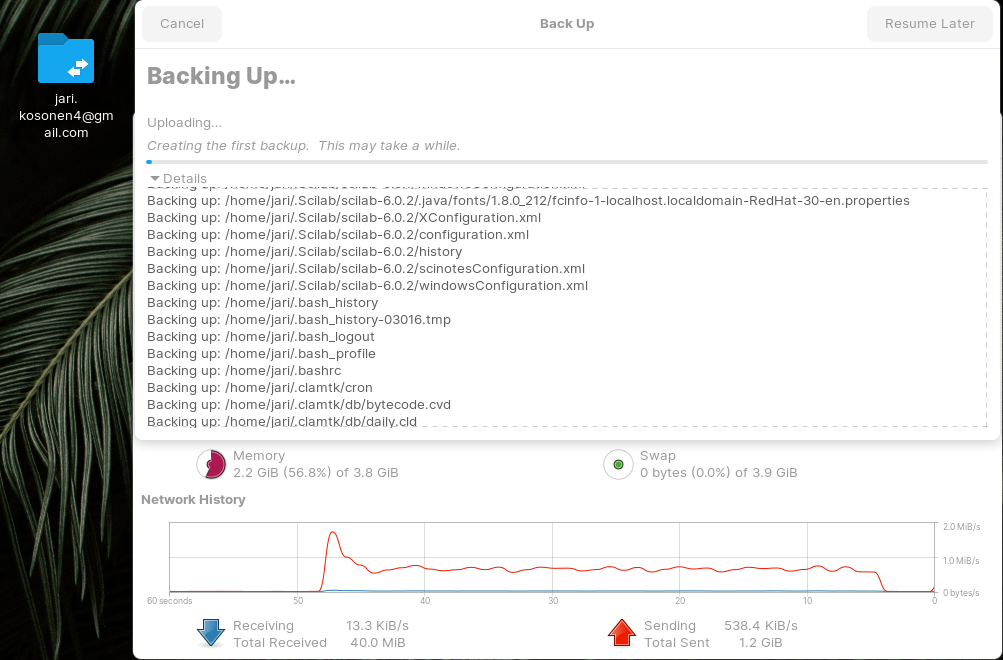The image size is (1003, 660).
Task: Click the Network History section label
Action: [193, 499]
